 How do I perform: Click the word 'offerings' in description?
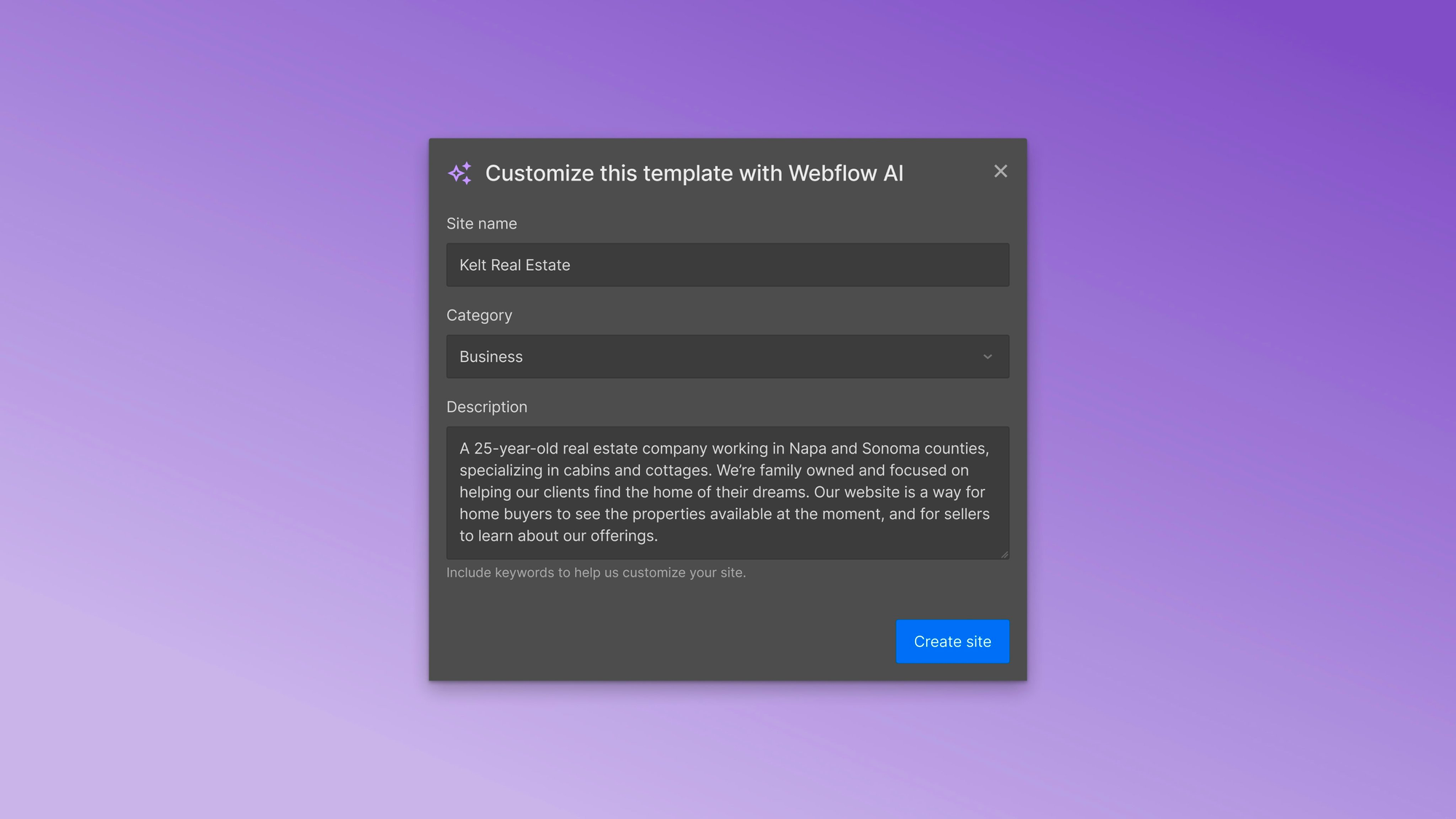tap(622, 536)
